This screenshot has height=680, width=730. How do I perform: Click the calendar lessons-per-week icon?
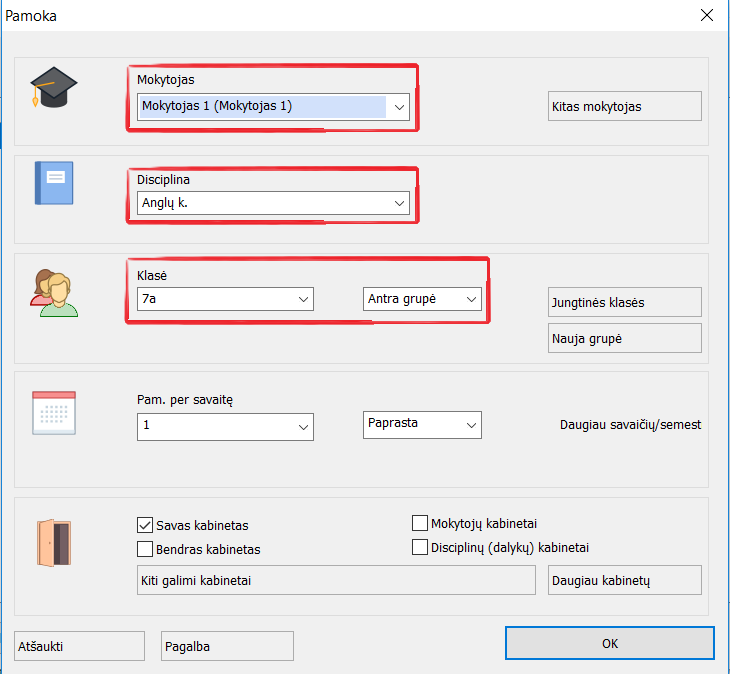54,411
